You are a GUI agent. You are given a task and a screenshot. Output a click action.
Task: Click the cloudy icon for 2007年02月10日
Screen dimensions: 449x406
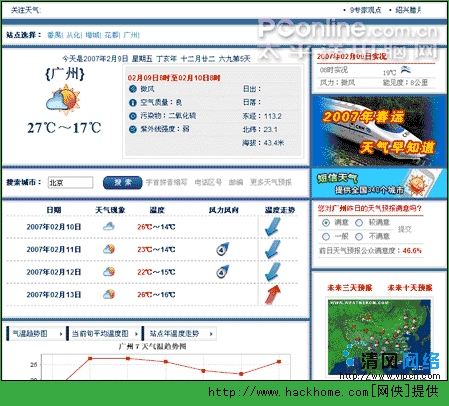109,227
